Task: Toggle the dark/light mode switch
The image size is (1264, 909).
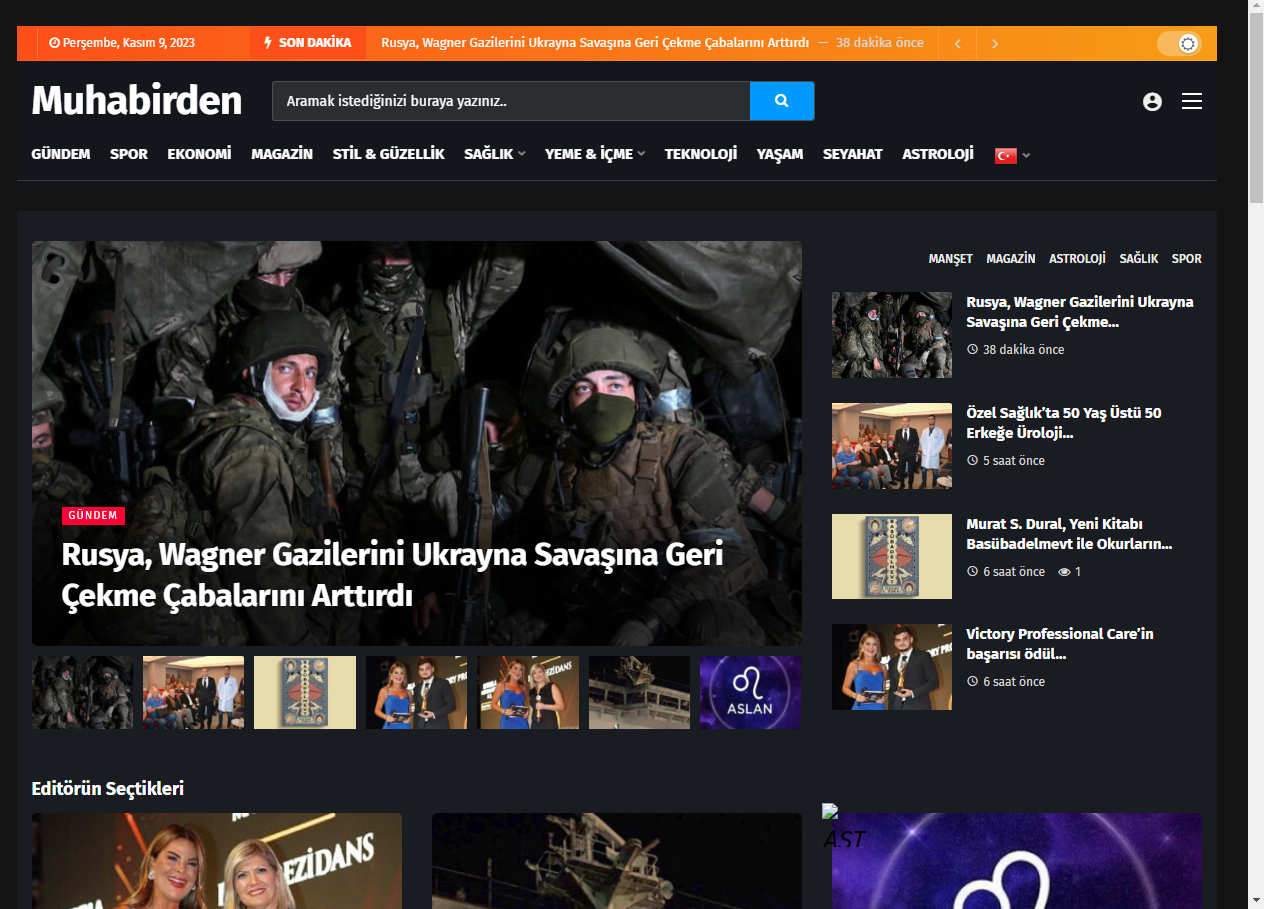Action: click(x=1178, y=43)
